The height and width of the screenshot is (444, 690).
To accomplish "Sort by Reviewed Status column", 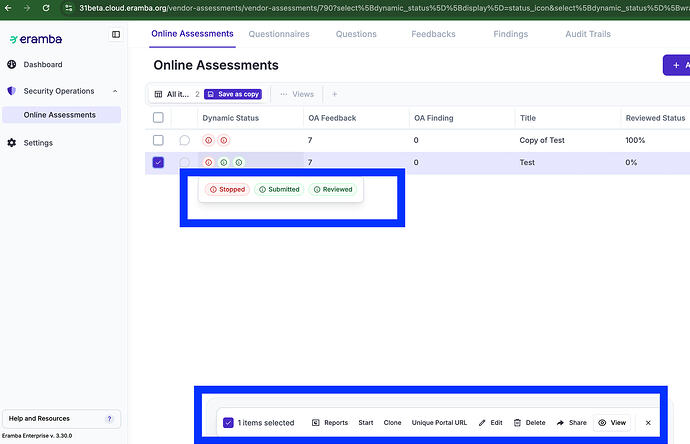I will (x=655, y=118).
